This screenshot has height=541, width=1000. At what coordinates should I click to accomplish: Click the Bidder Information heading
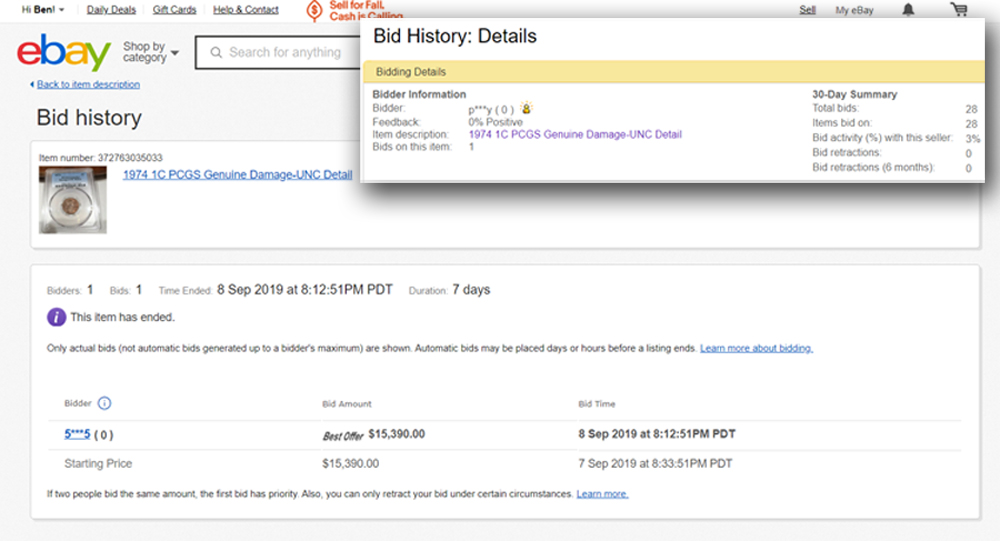[x=419, y=94]
